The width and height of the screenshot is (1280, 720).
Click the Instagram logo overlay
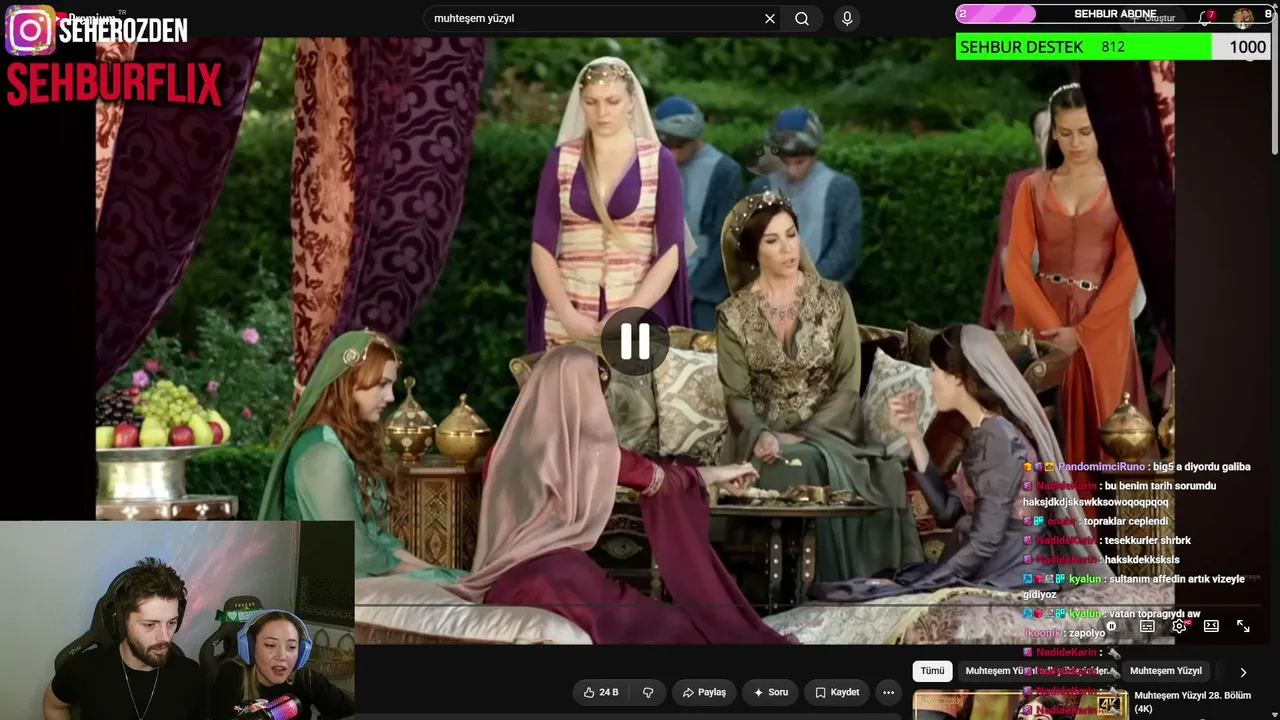30,30
